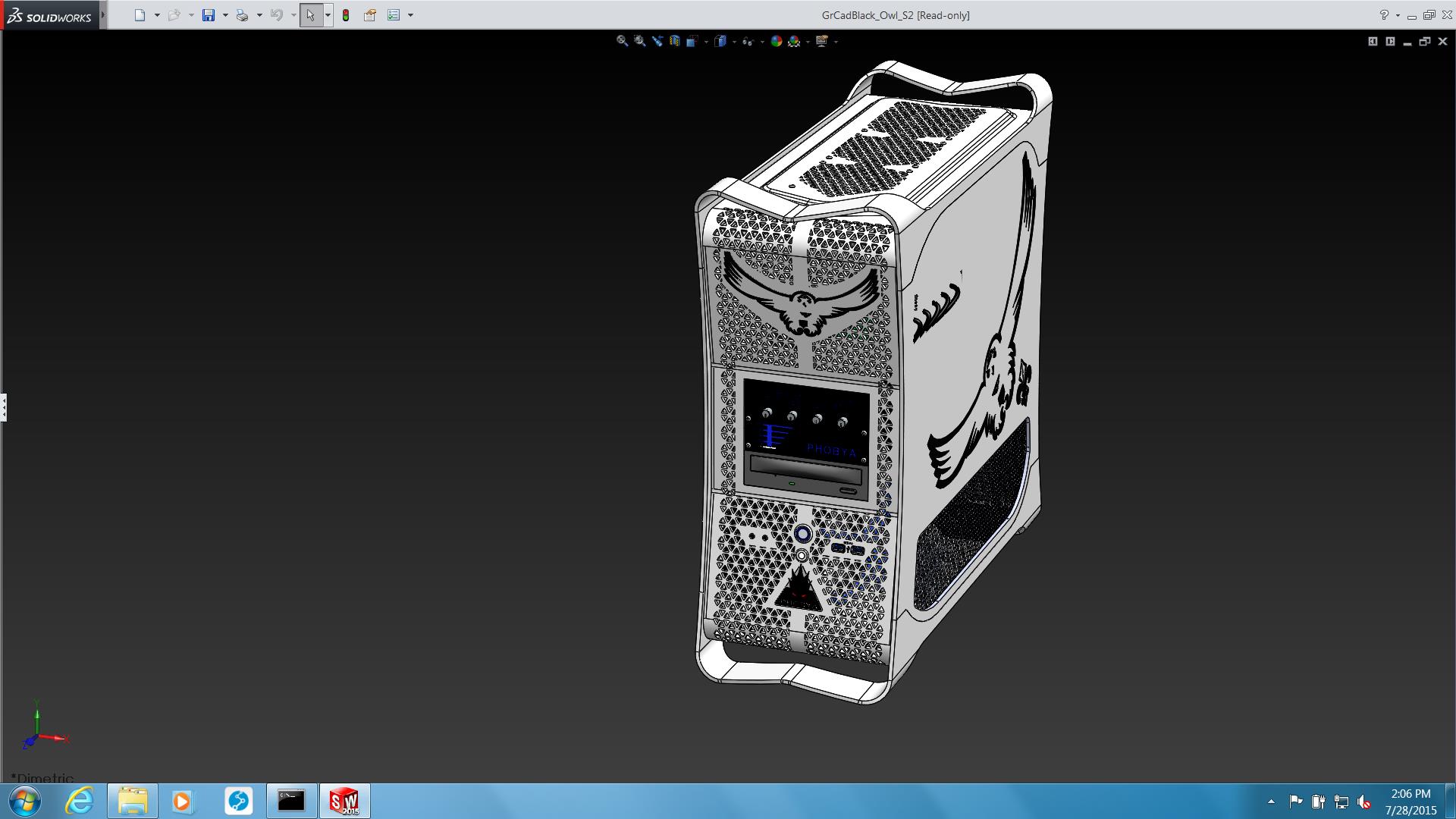This screenshot has height=819, width=1456.
Task: Open Internet Explorer from the taskbar
Action: [79, 801]
